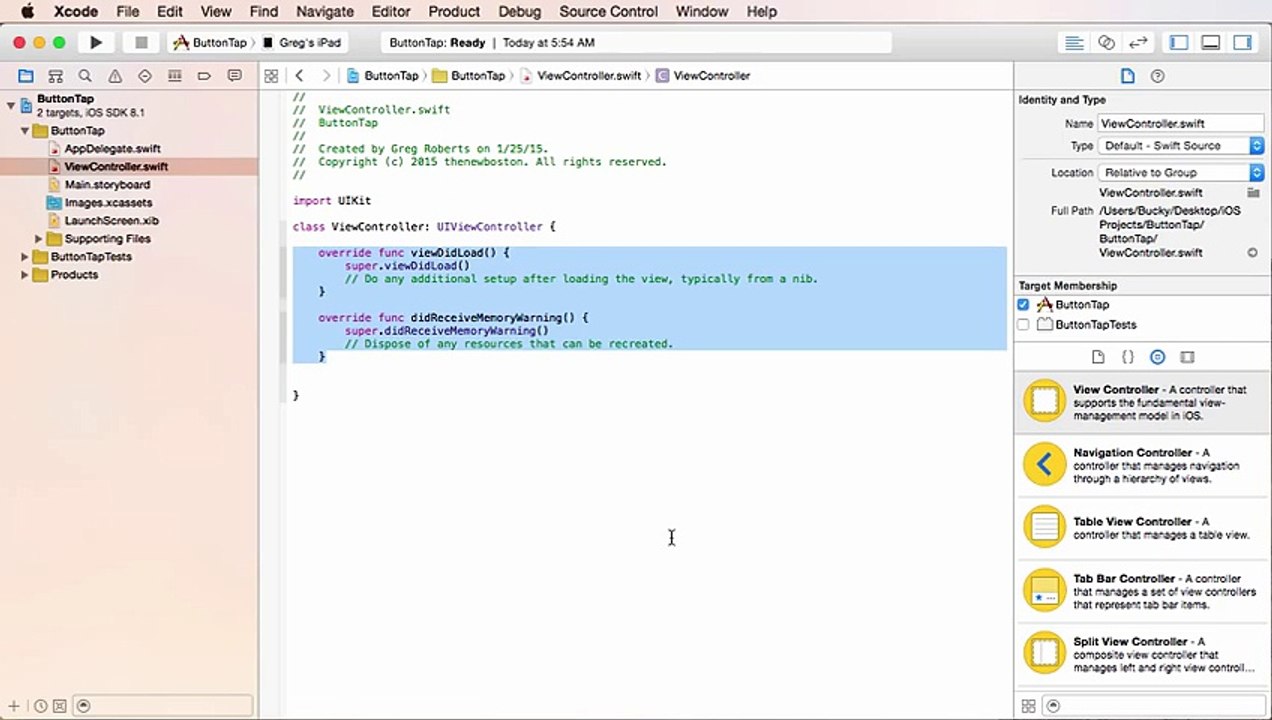Open the Type dropdown Default Swift Source
Screen dimensions: 1272x720
pyautogui.click(x=1181, y=146)
